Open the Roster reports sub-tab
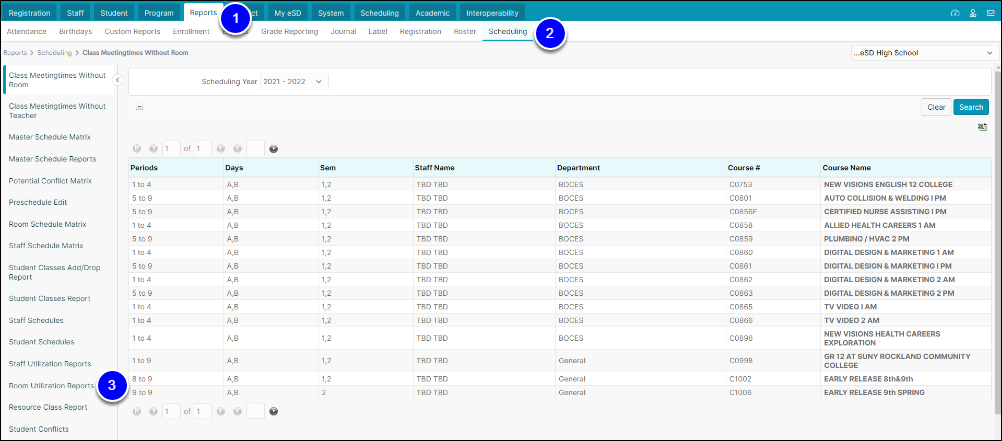Viewport: 1002px width, 441px height. pyautogui.click(x=465, y=31)
